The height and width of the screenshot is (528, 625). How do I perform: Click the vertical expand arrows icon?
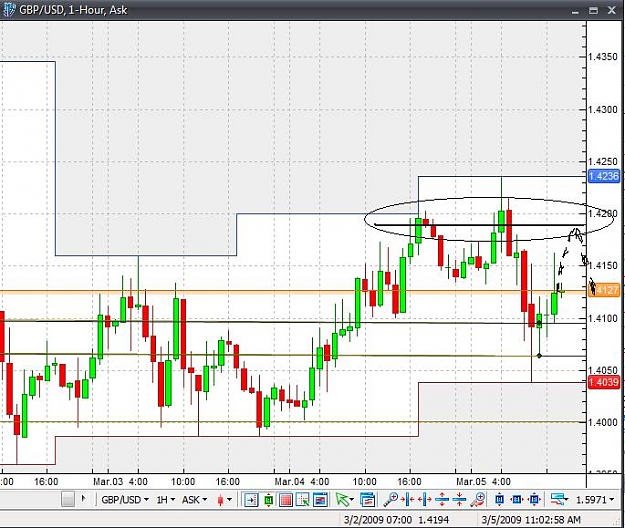(442, 499)
